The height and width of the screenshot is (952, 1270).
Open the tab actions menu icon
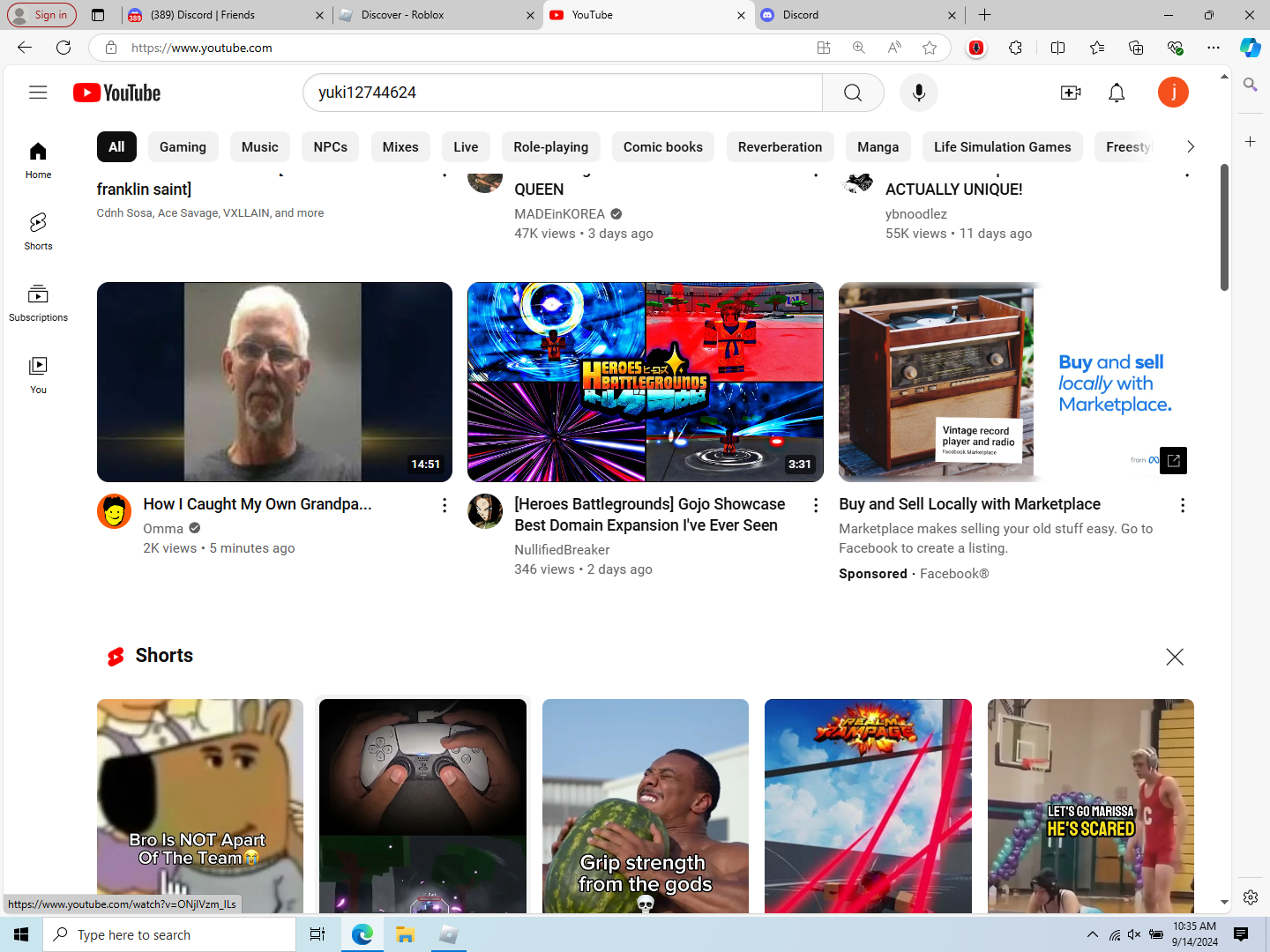tap(98, 15)
